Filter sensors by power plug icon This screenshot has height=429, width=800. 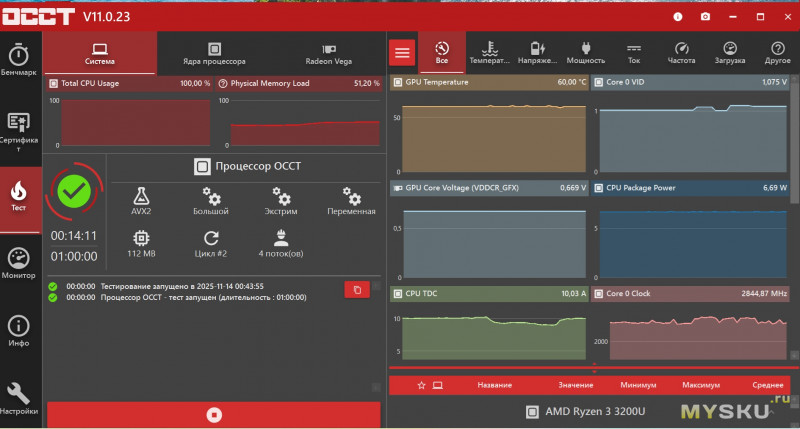tap(586, 52)
